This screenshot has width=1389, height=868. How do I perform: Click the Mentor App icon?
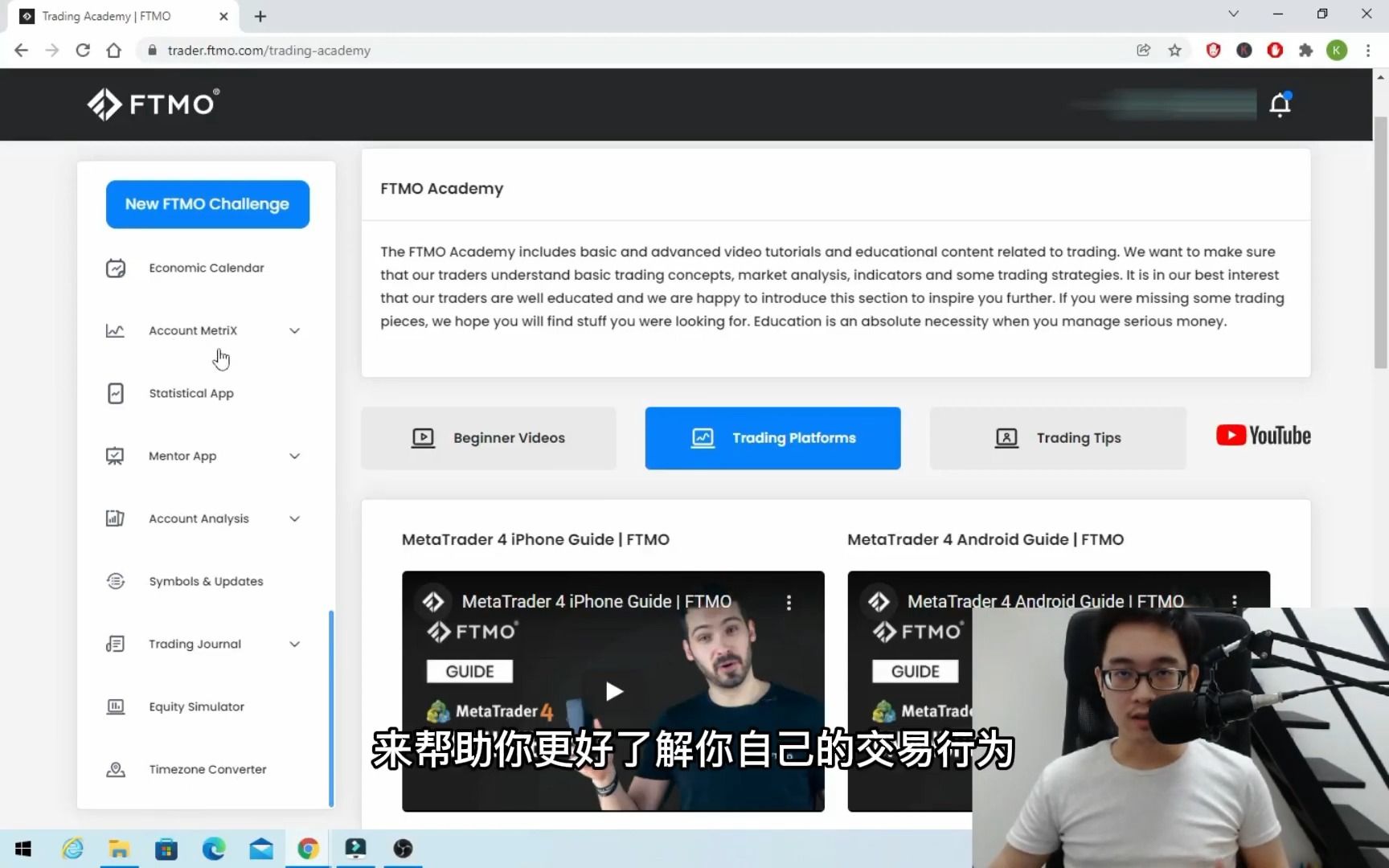116,456
